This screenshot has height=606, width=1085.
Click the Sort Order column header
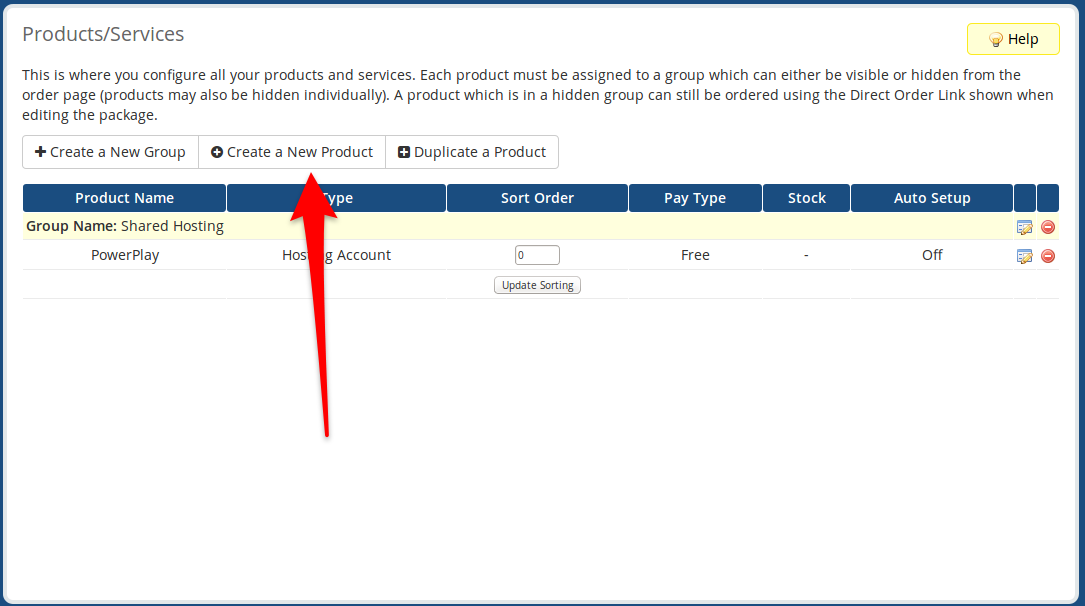click(x=538, y=198)
